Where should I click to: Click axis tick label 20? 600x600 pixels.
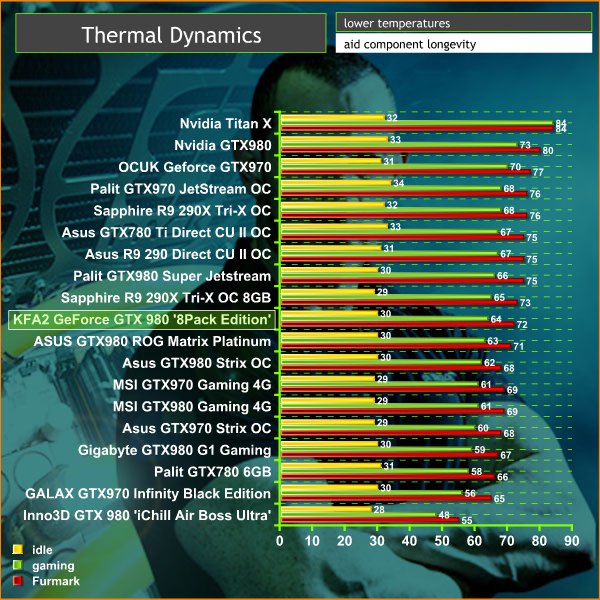pos(344,541)
